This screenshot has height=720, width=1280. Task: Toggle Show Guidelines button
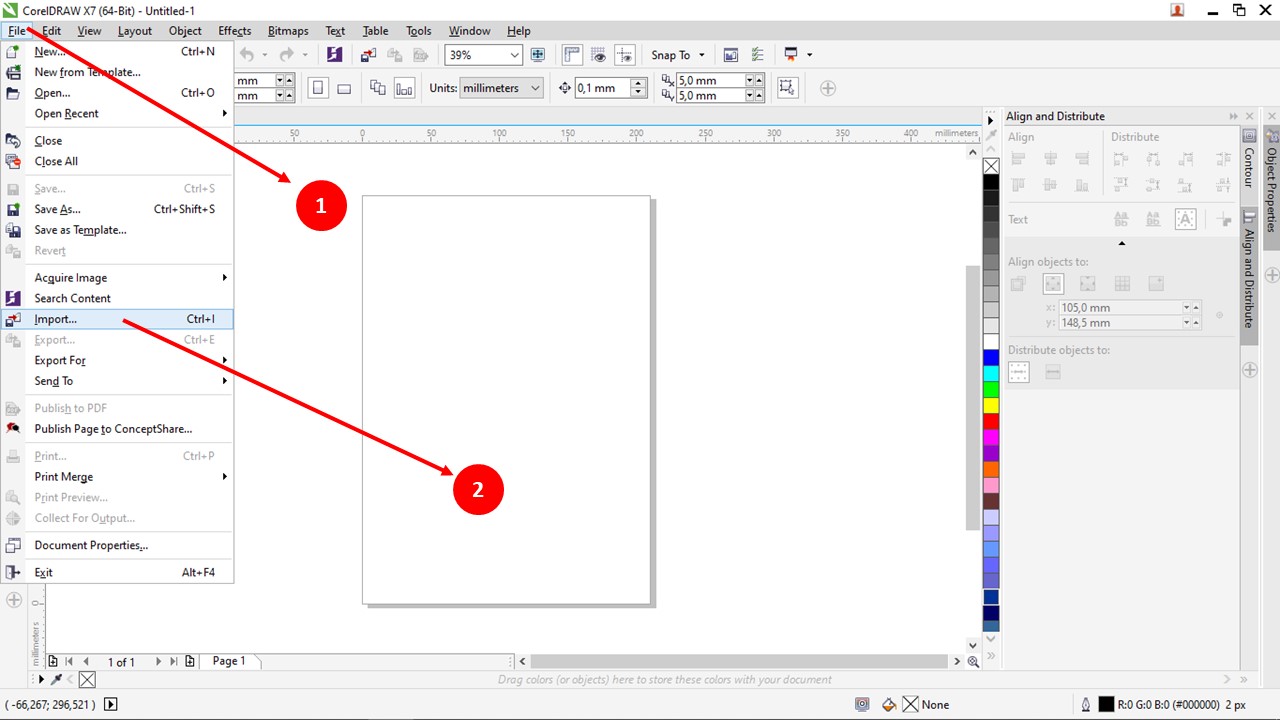pos(625,55)
